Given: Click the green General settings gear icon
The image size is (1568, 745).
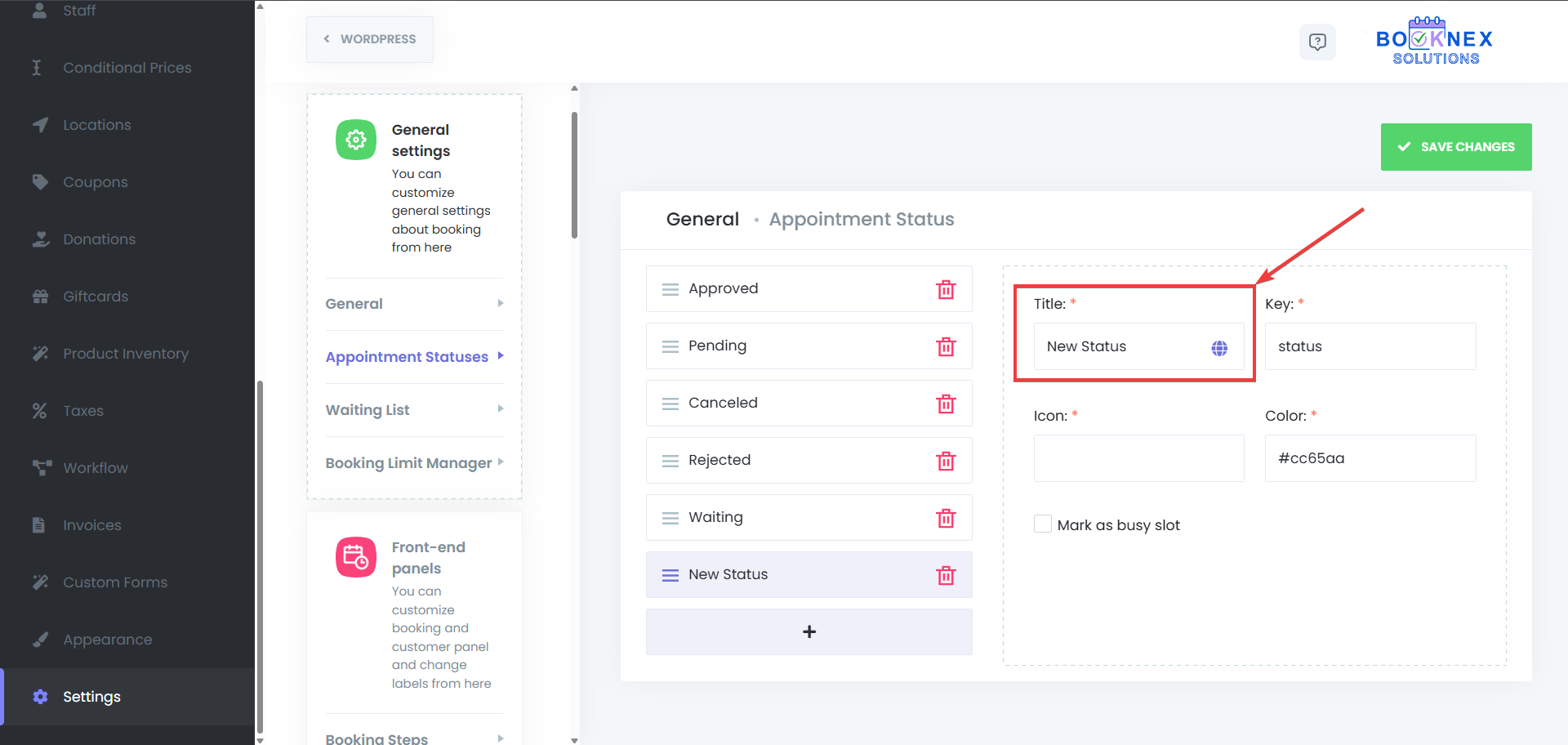Looking at the screenshot, I should click(x=356, y=140).
